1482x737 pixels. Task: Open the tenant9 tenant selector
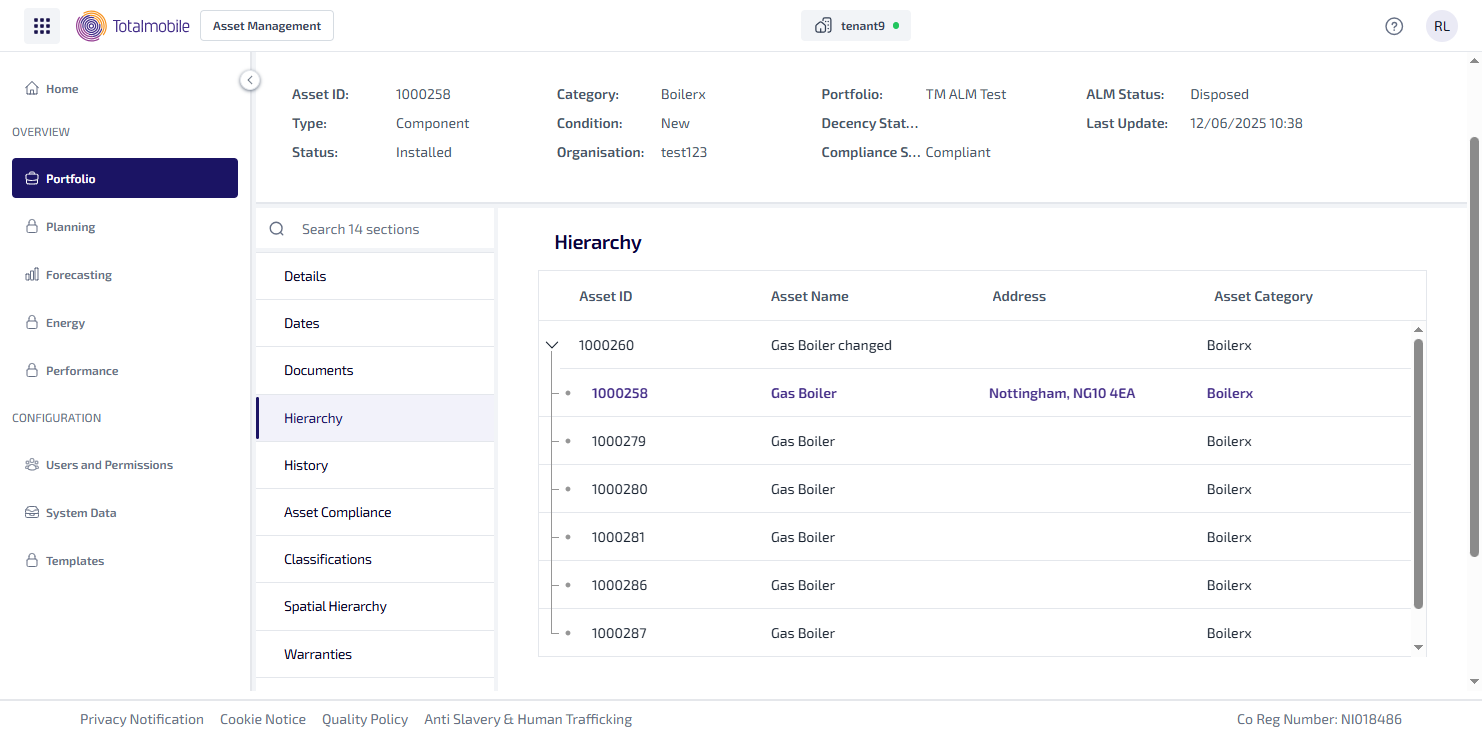tap(855, 26)
